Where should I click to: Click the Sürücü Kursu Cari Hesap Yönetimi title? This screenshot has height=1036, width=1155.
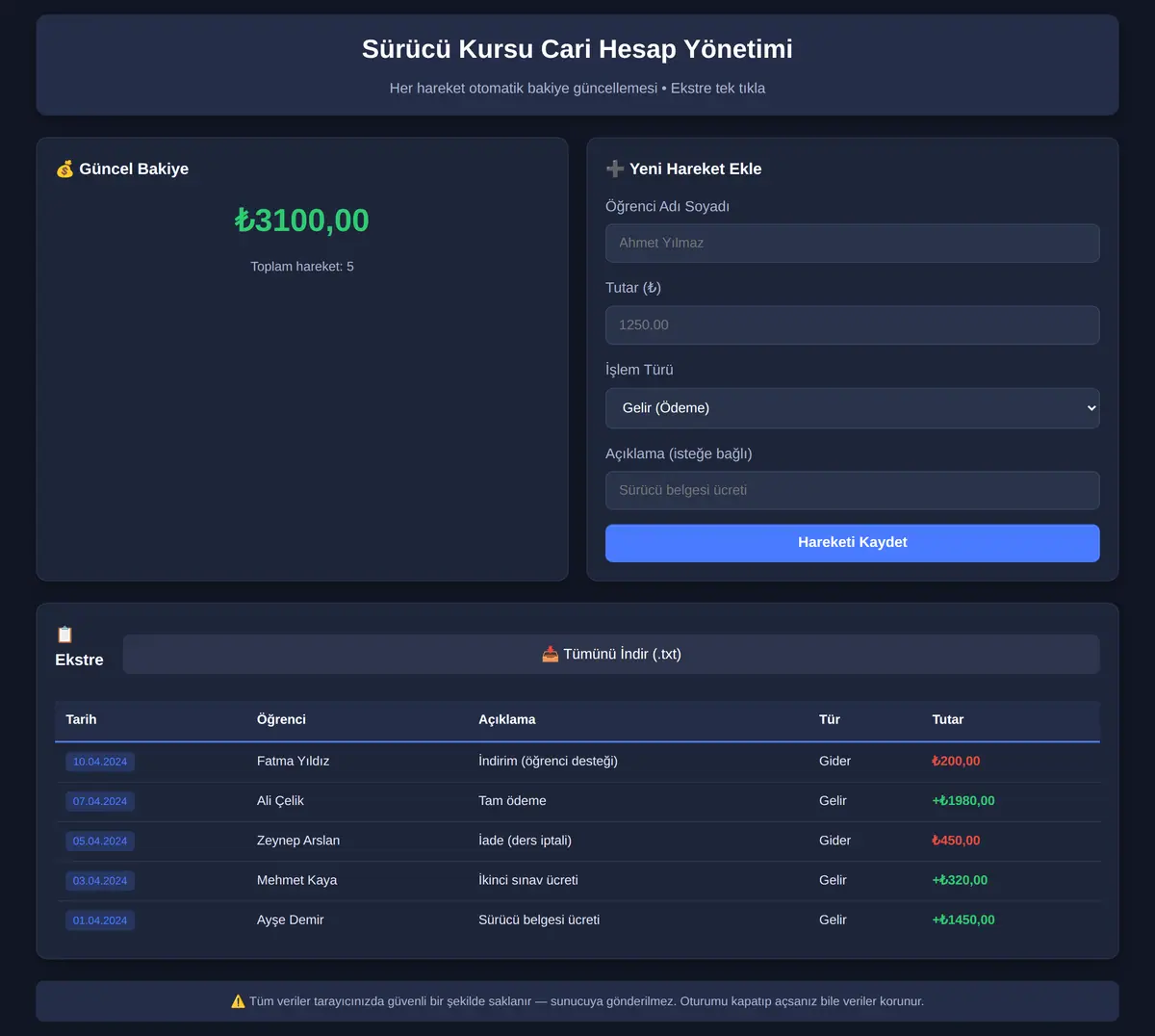point(577,49)
